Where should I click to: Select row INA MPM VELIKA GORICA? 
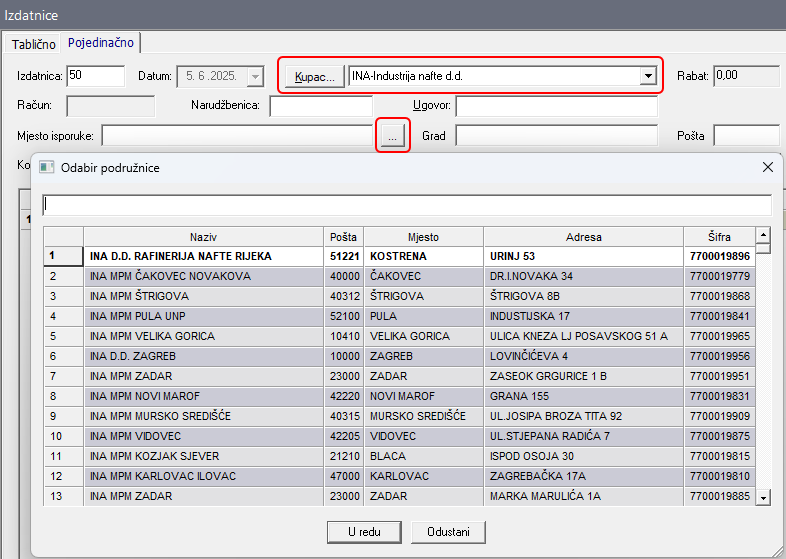[x=400, y=336]
